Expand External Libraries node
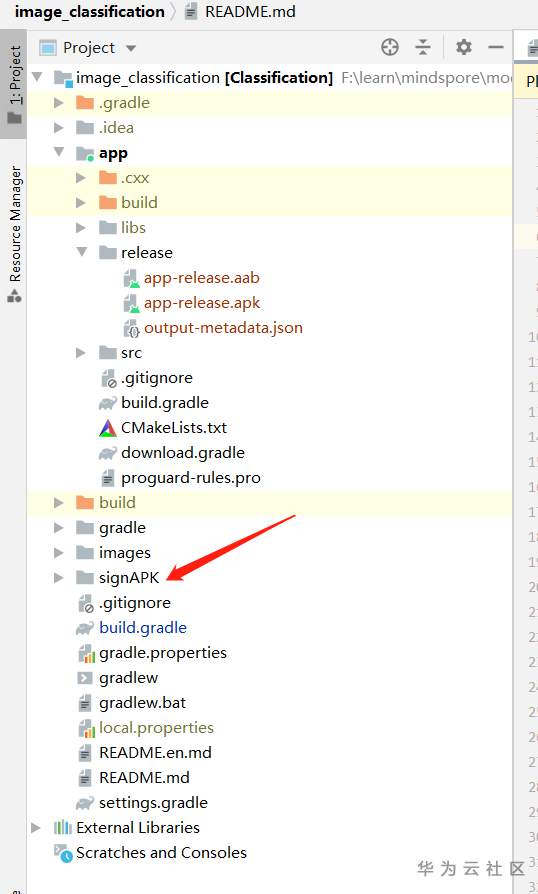538x894 pixels. 36,827
